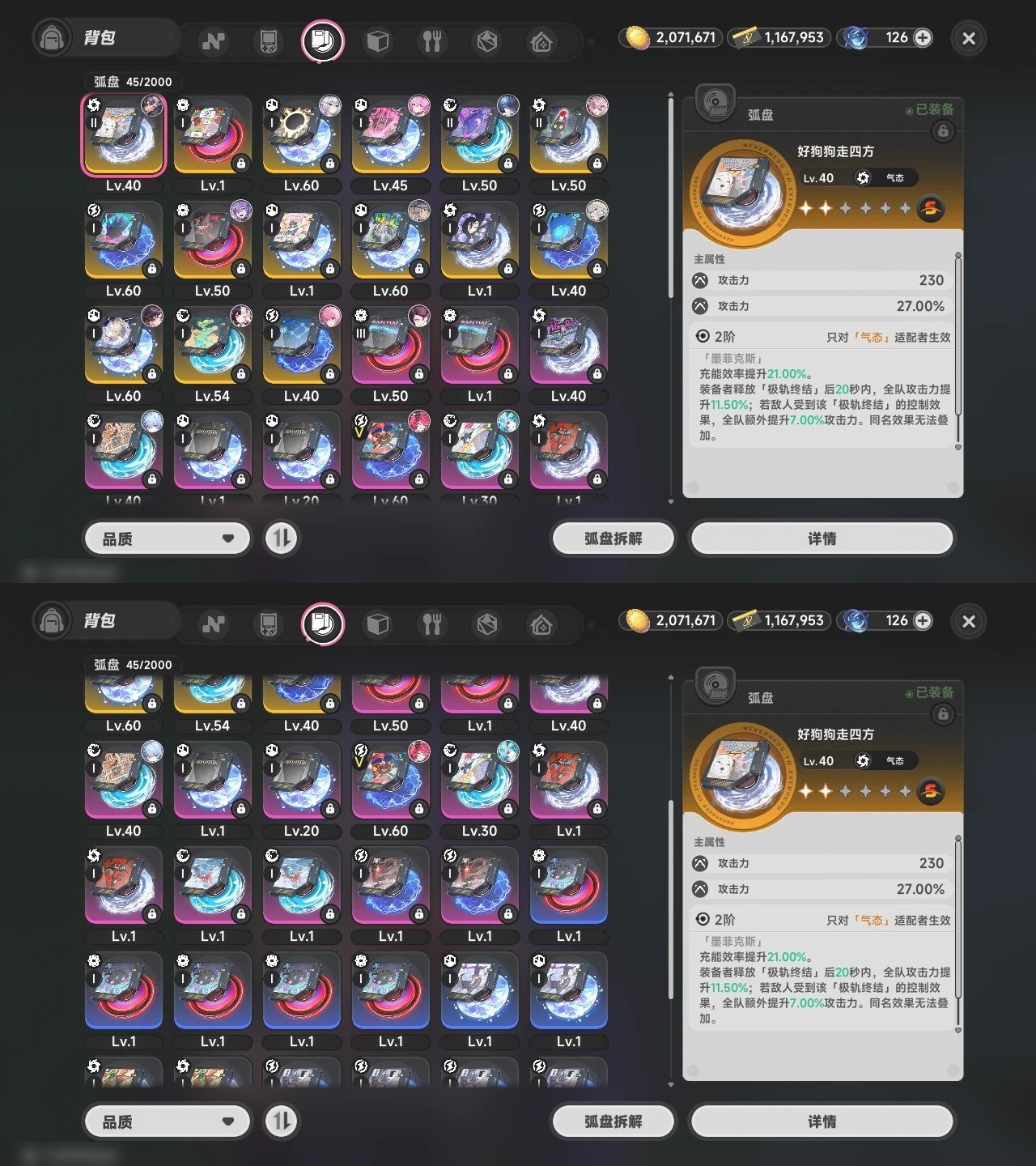Image resolution: width=1036 pixels, height=1166 pixels.
Task: Click the 详情 button in lower screenshot
Action: pyautogui.click(x=822, y=1121)
